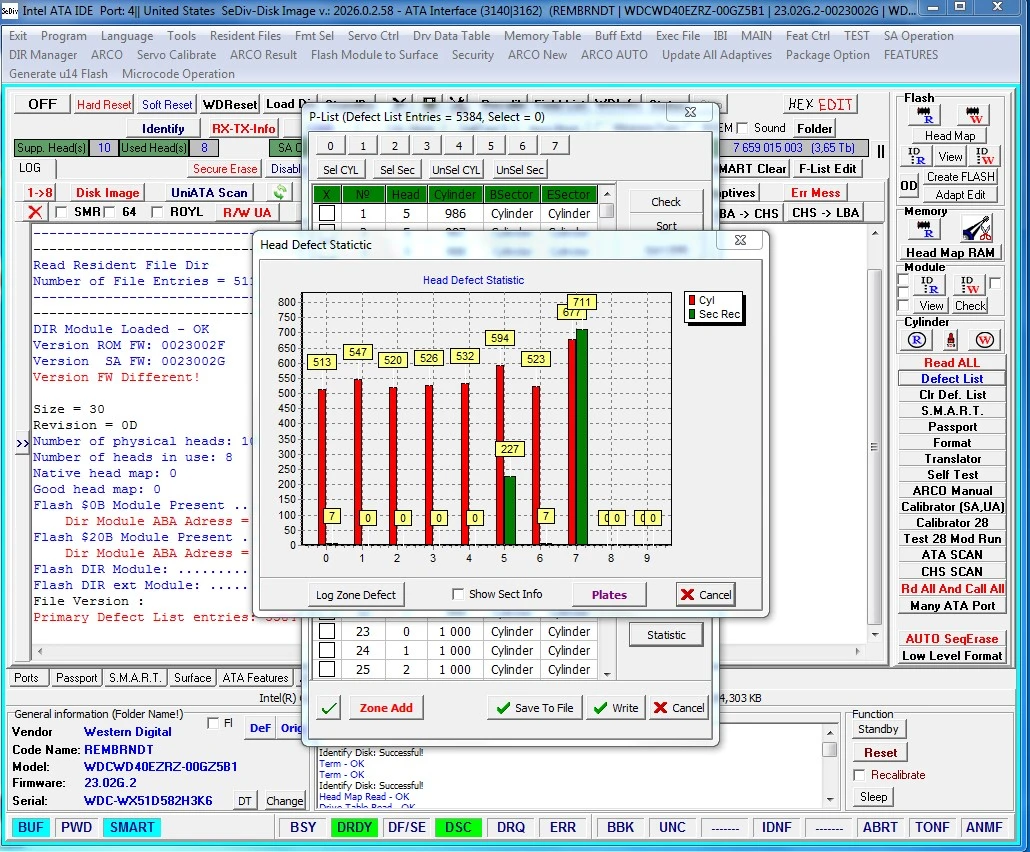The image size is (1030, 852).
Task: Close the P-List window with X
Action: [x=690, y=112]
